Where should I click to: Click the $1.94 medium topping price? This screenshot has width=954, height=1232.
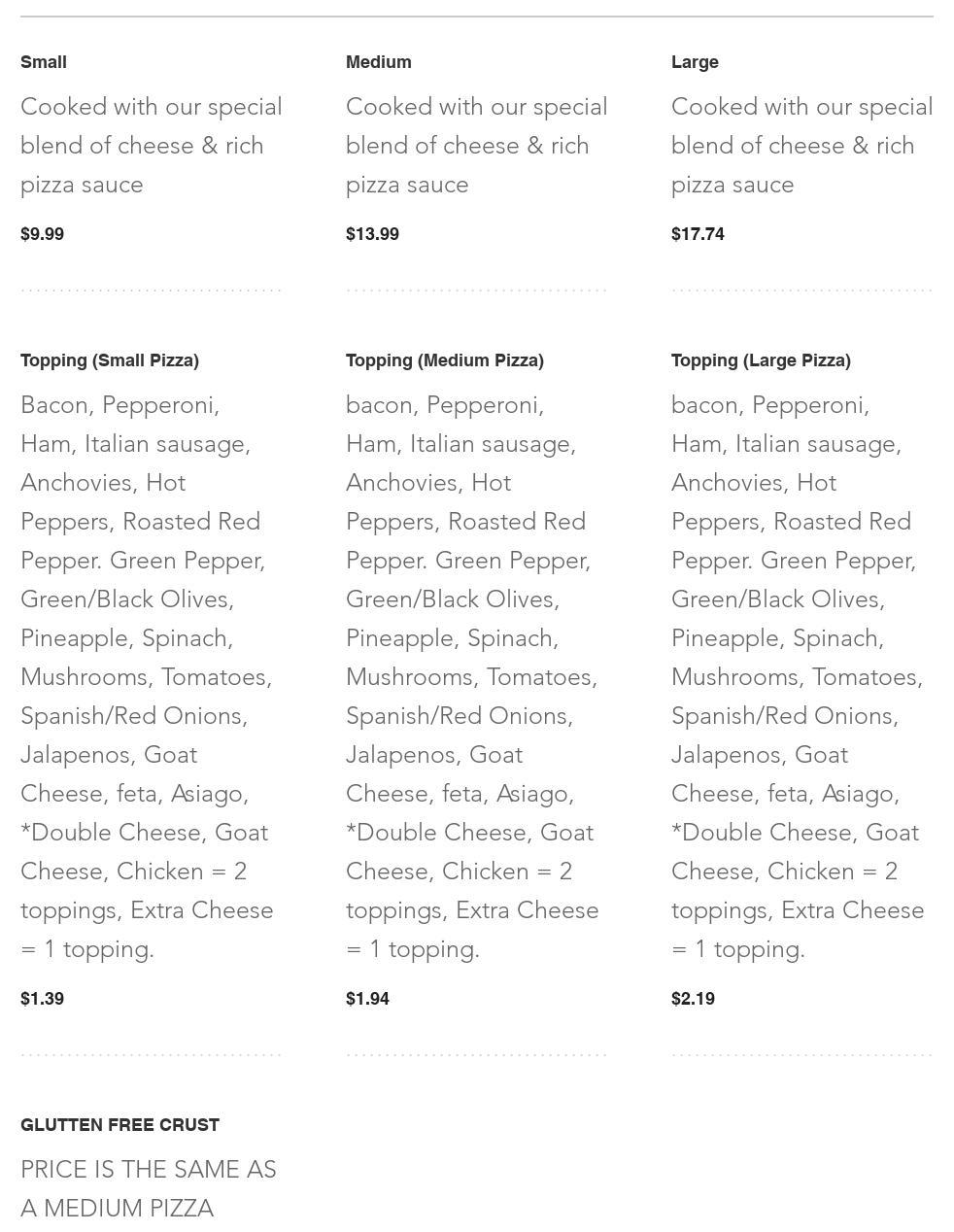[x=367, y=999]
